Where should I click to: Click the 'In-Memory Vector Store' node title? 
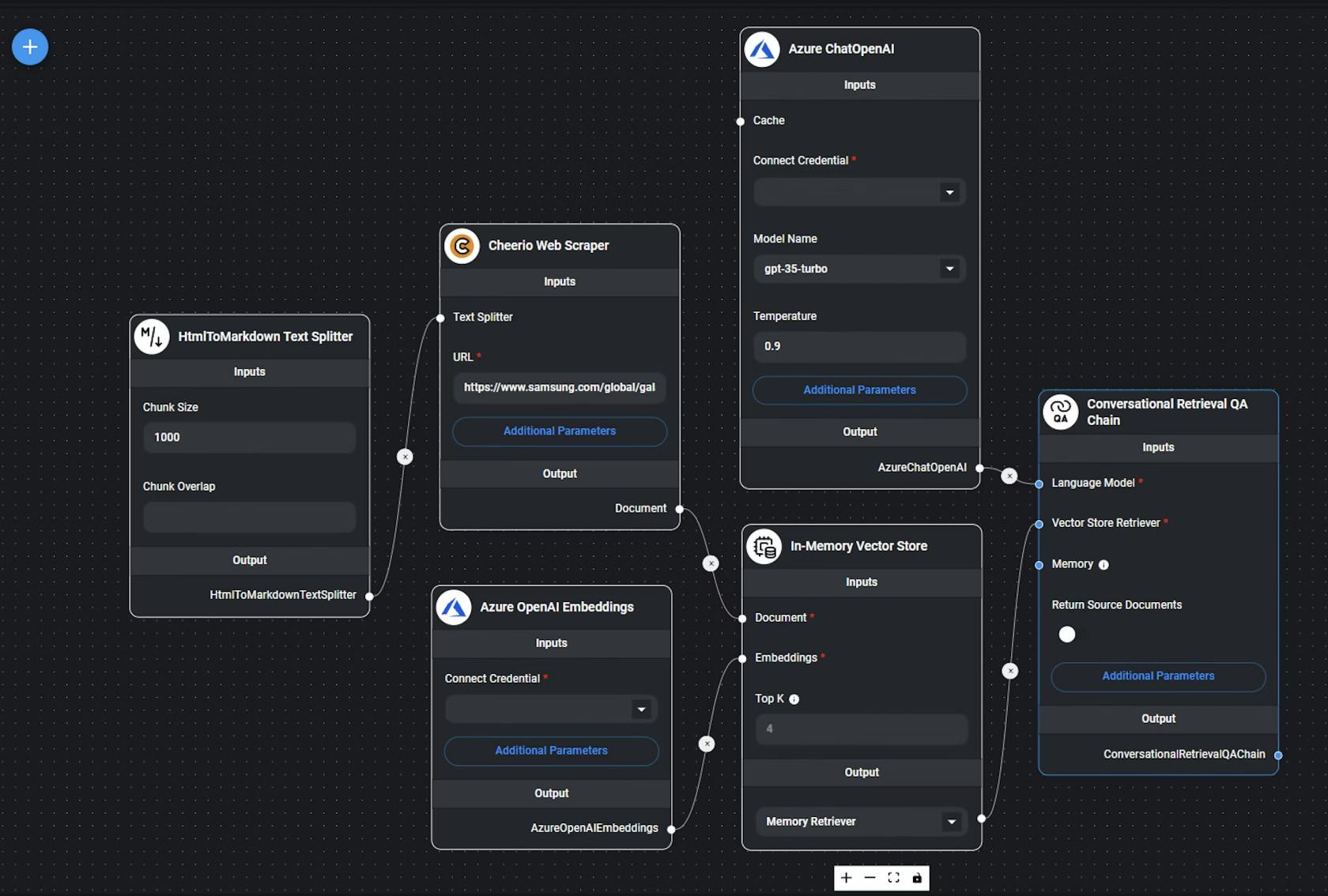[x=858, y=547]
